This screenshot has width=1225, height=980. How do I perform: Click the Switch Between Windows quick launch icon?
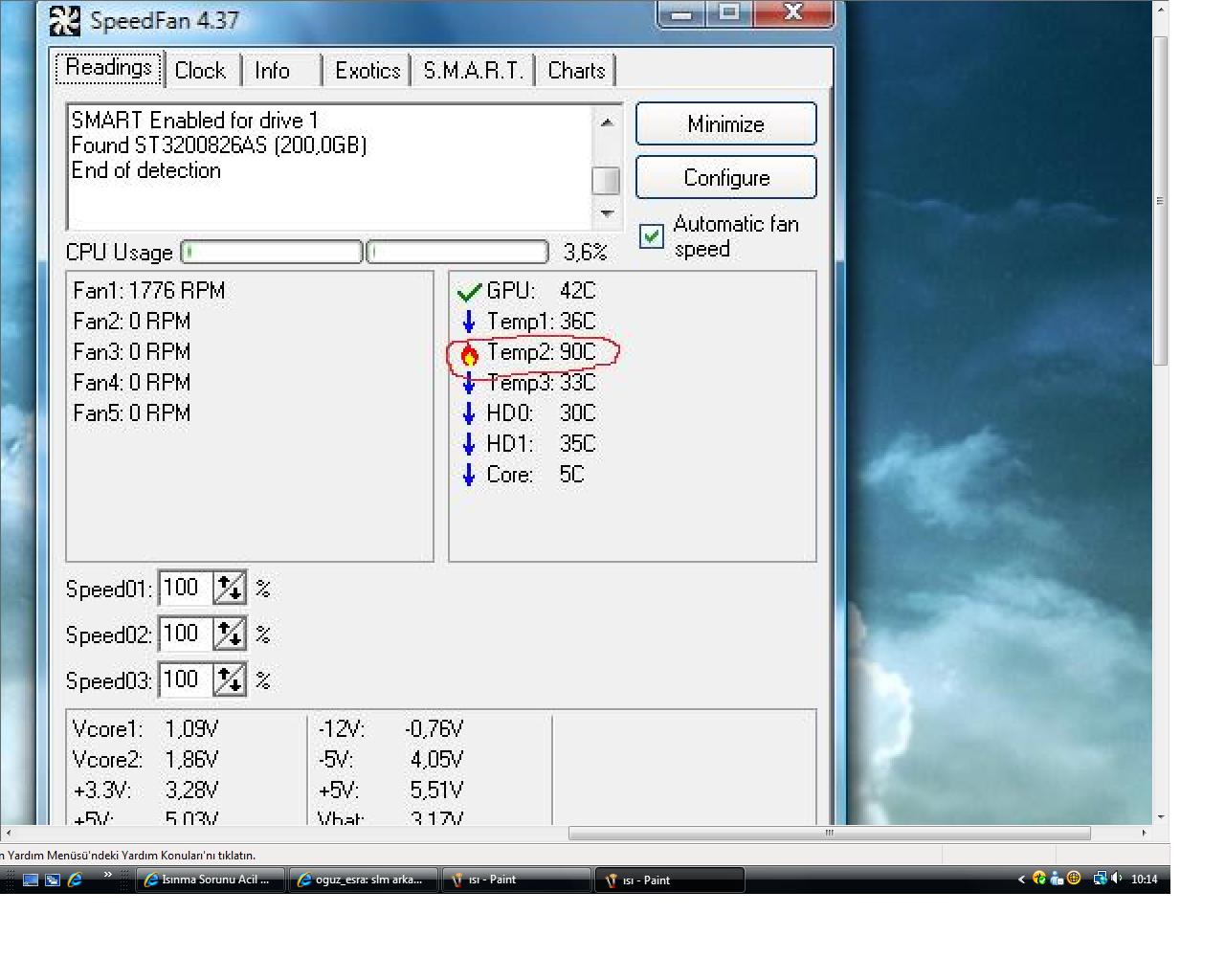(x=53, y=880)
